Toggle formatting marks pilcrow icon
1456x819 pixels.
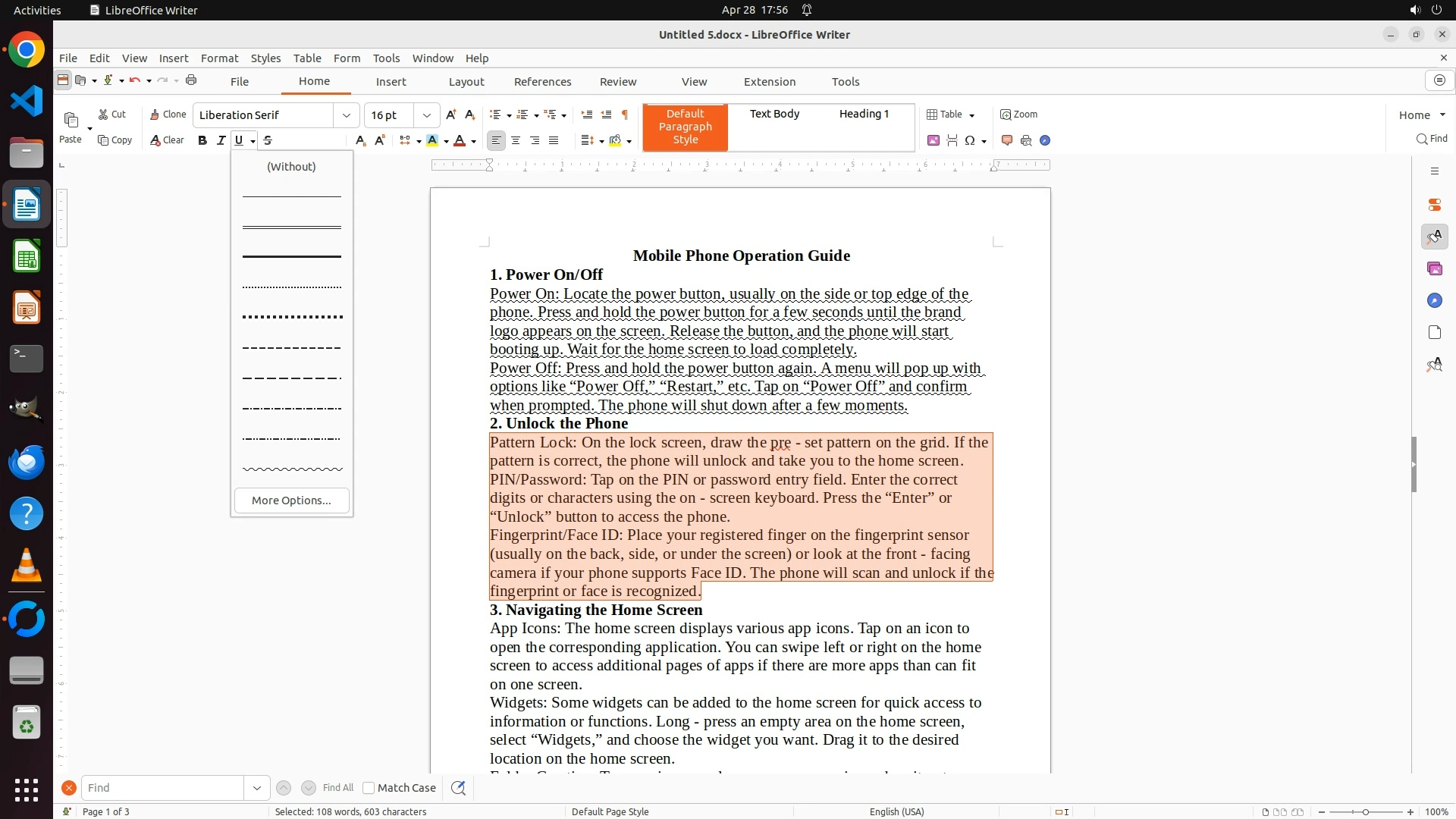pos(625,115)
